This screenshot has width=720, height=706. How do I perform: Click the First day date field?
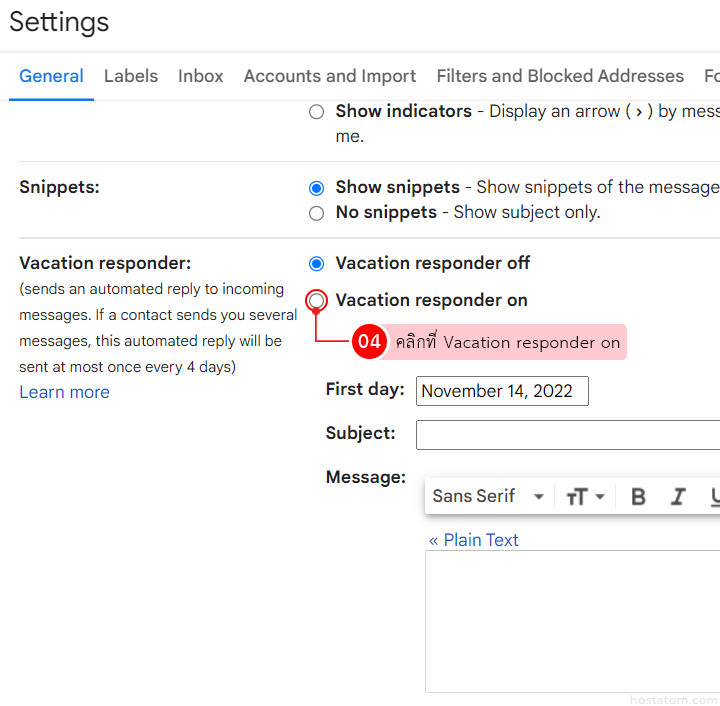502,391
